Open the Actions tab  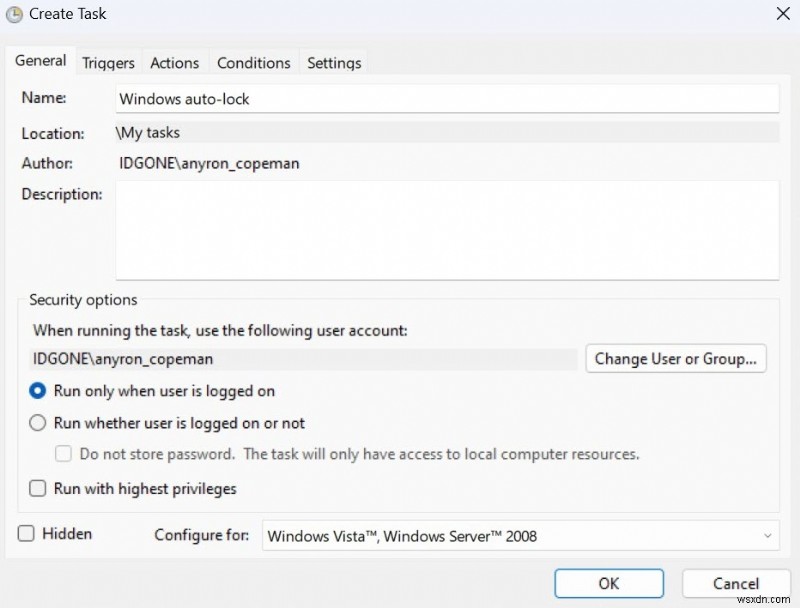coord(174,63)
